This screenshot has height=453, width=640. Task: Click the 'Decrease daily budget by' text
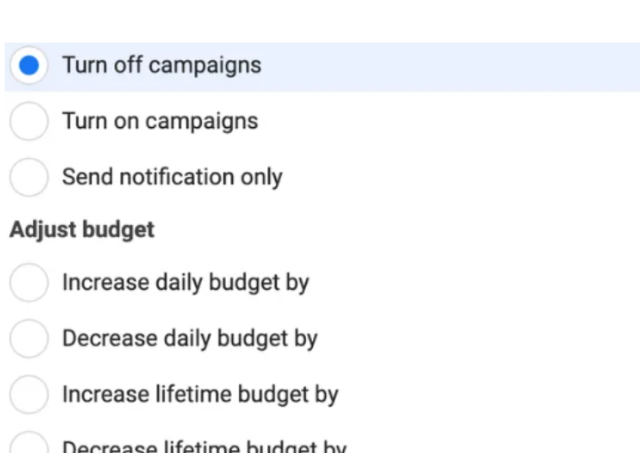(189, 339)
